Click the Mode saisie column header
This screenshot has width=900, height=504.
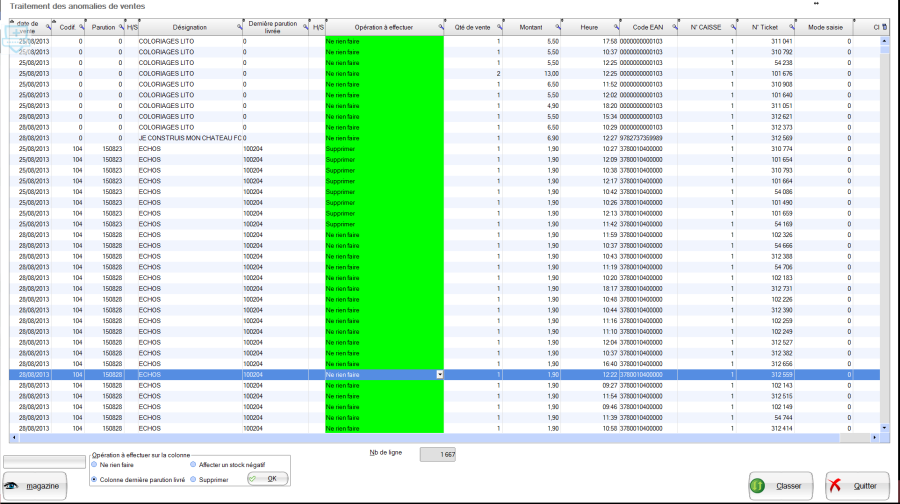(x=829, y=27)
